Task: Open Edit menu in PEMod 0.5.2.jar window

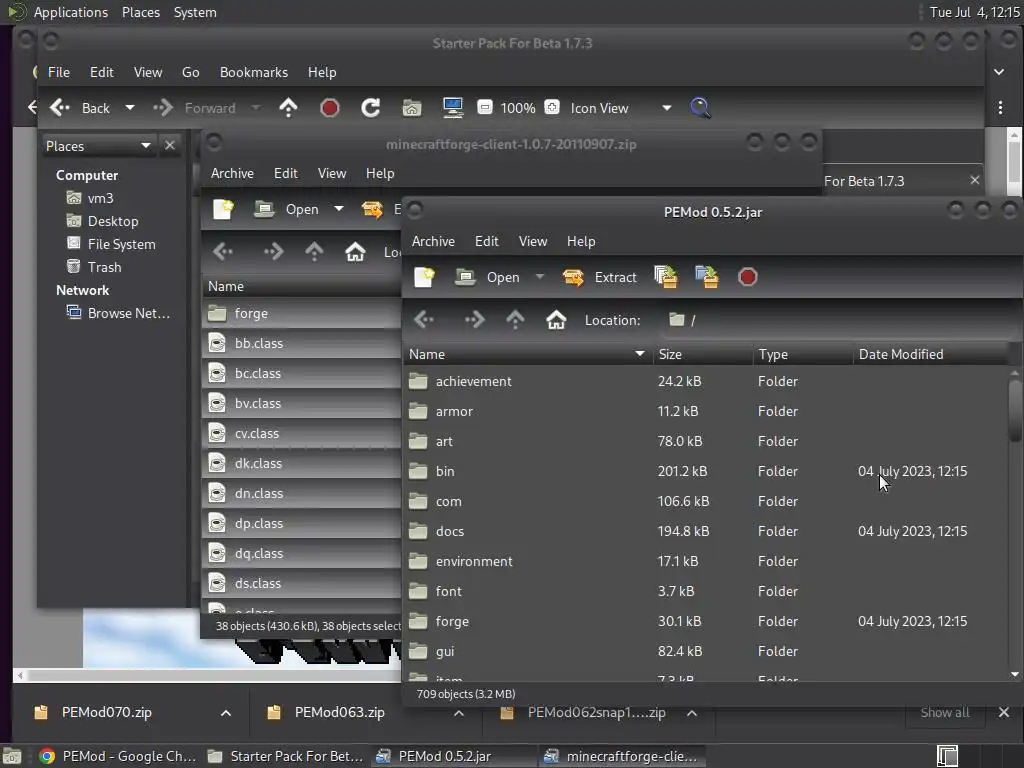Action: pos(487,241)
